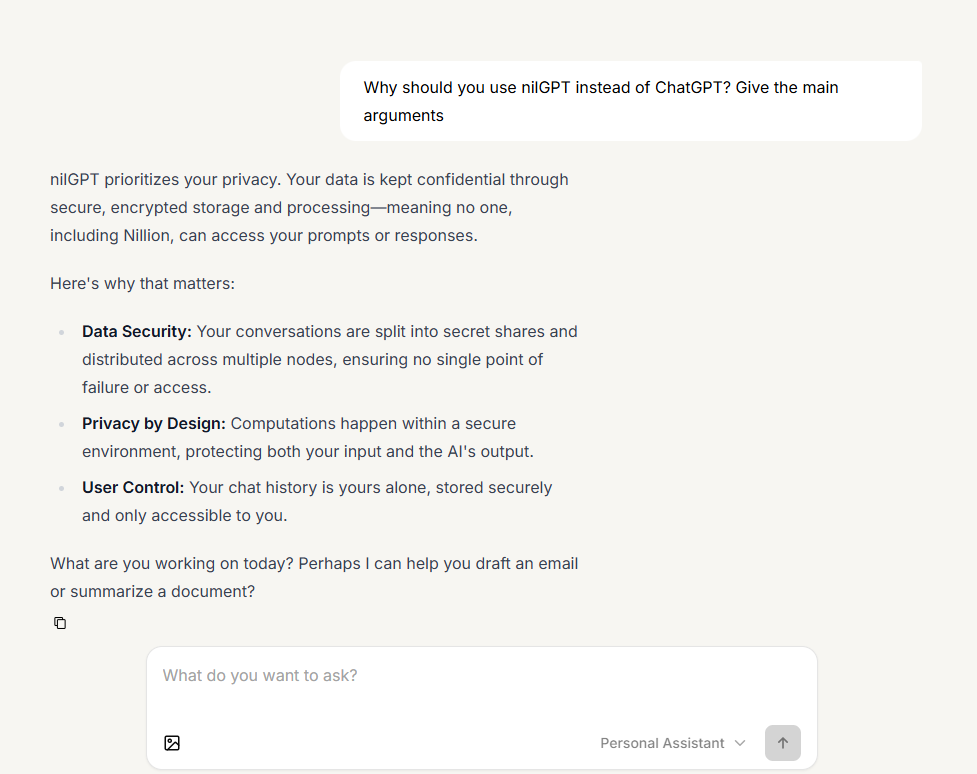Focus the "What do you want to ask?" field
This screenshot has height=774, width=977.
480,676
